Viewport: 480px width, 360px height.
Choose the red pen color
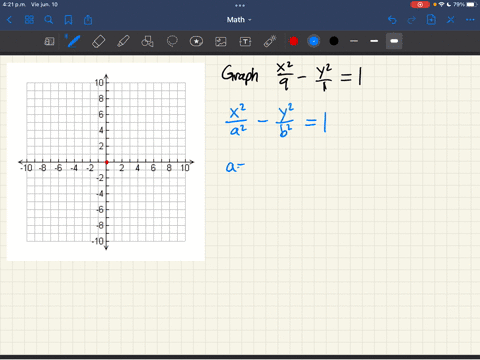[x=294, y=41]
